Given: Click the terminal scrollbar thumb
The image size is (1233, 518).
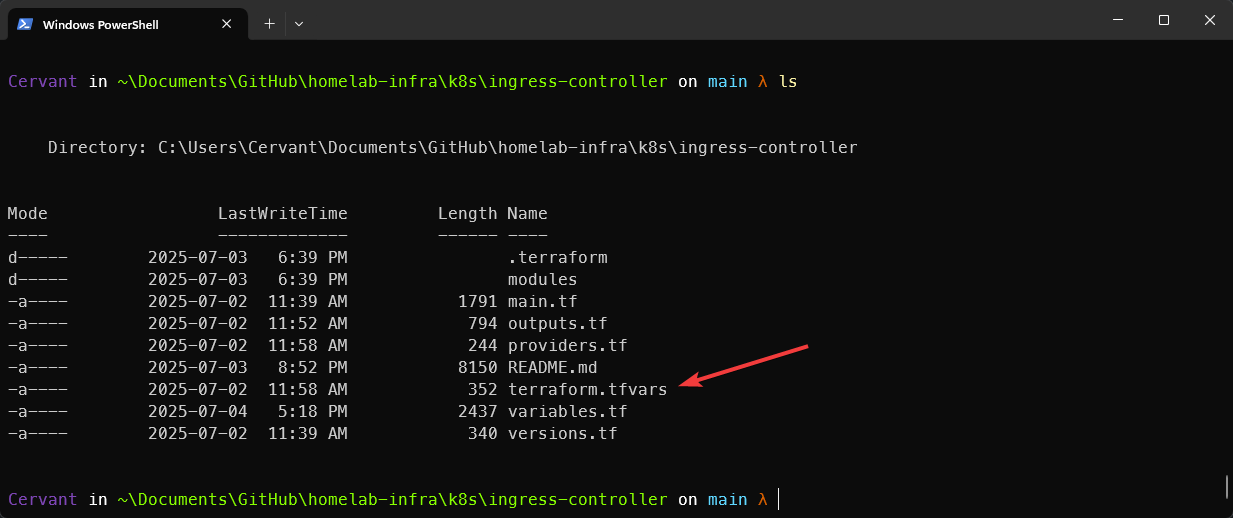Looking at the screenshot, I should [x=1226, y=486].
